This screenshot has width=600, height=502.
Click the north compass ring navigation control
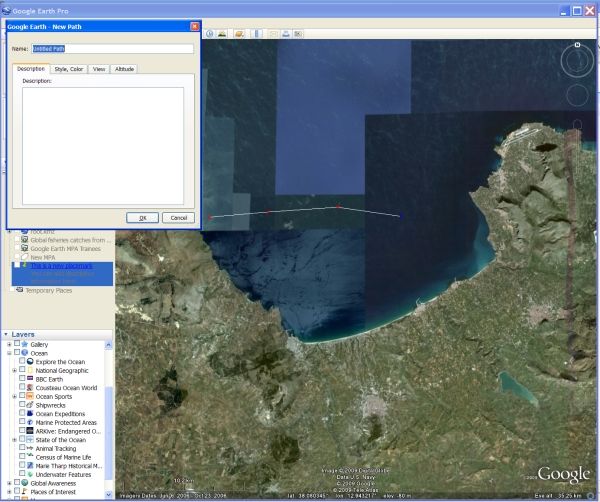pyautogui.click(x=577, y=60)
